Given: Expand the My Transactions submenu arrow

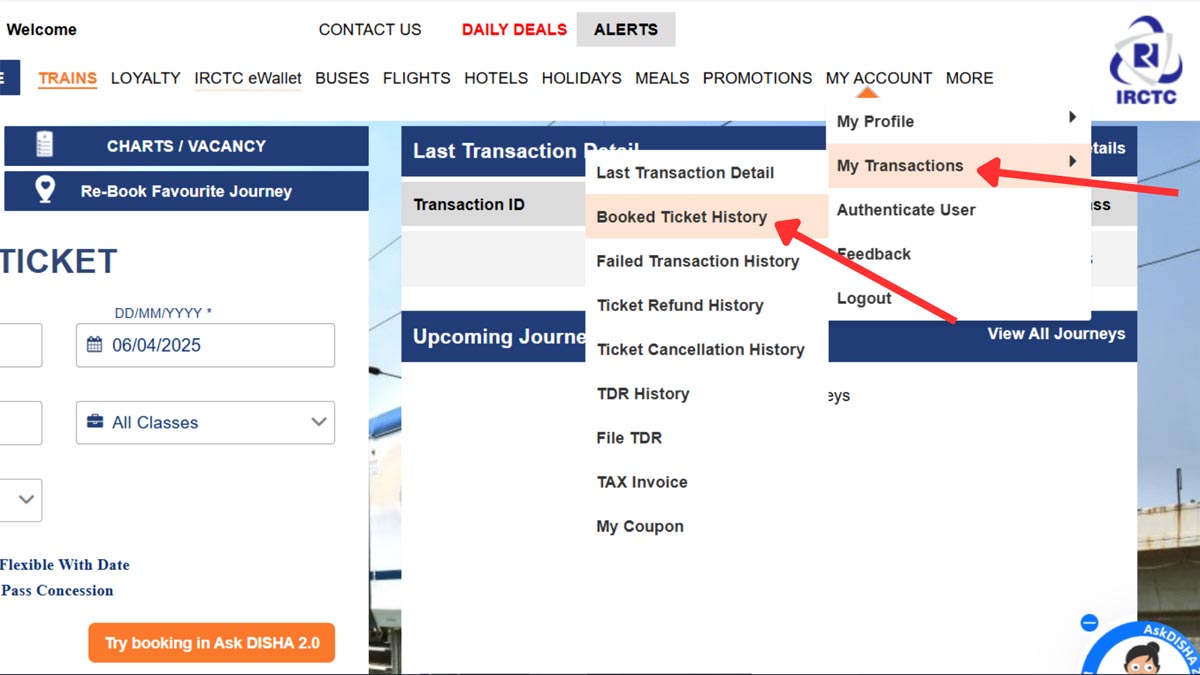Looking at the screenshot, I should coord(1073,160).
